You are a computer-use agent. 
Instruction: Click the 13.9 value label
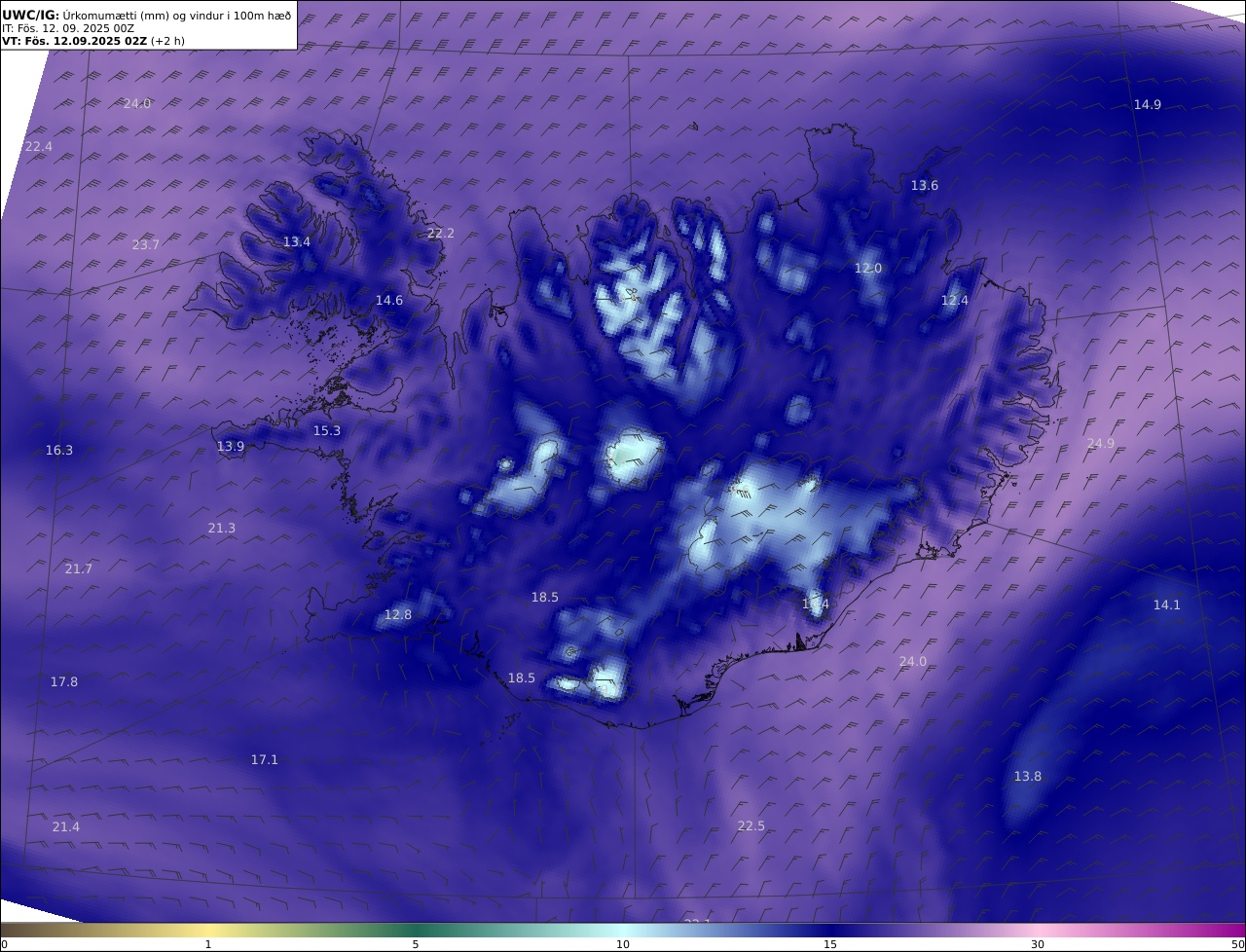[x=231, y=446]
